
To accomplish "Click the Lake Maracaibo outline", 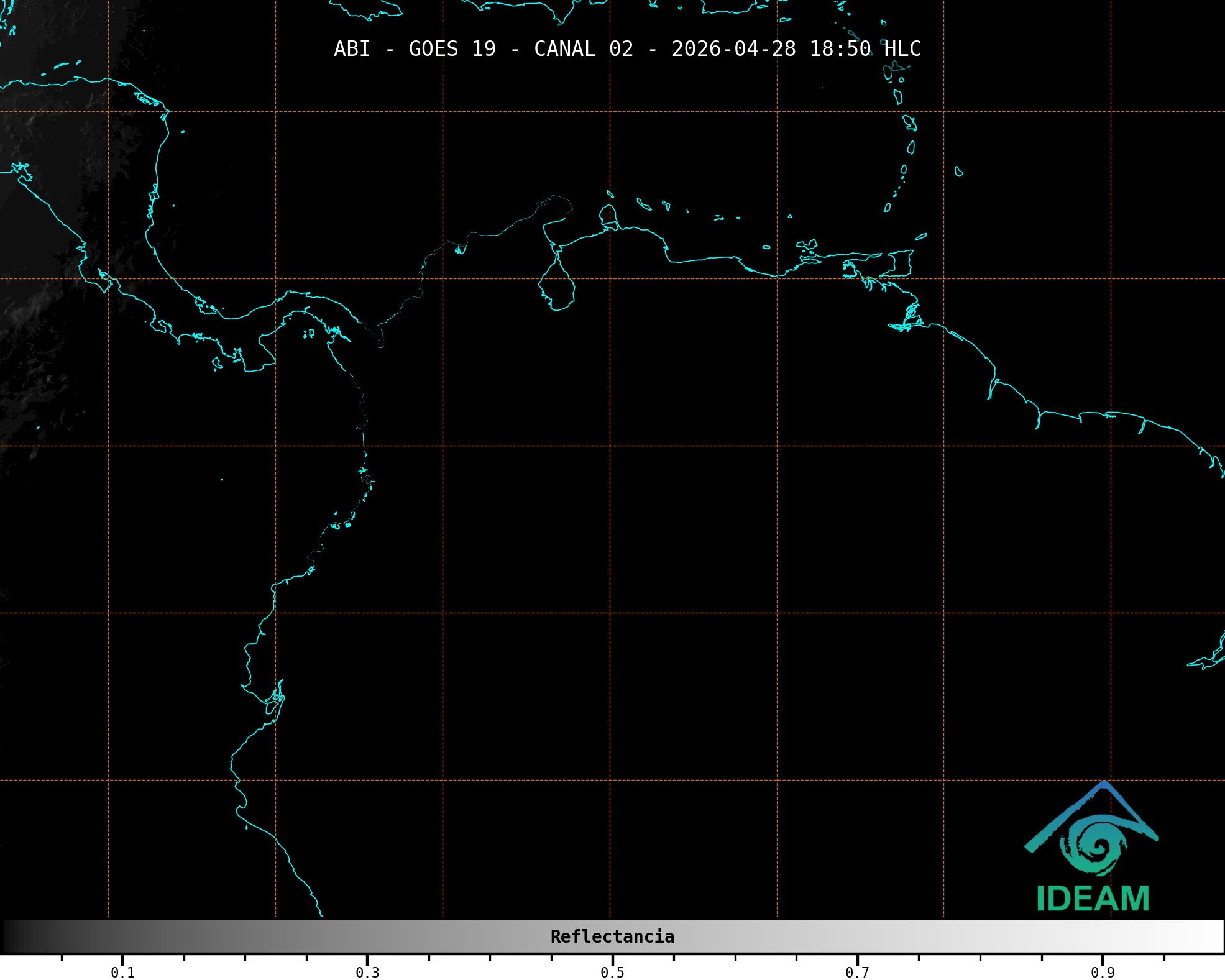I will 557,285.
